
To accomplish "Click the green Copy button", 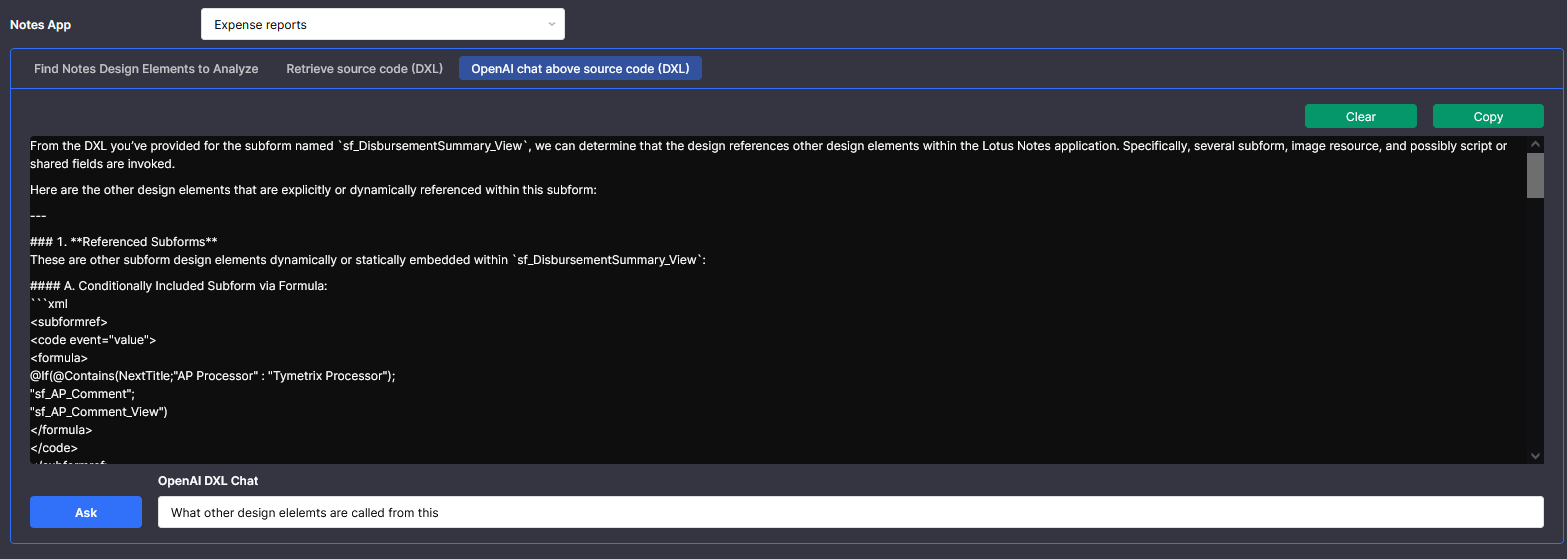I will pyautogui.click(x=1488, y=117).
